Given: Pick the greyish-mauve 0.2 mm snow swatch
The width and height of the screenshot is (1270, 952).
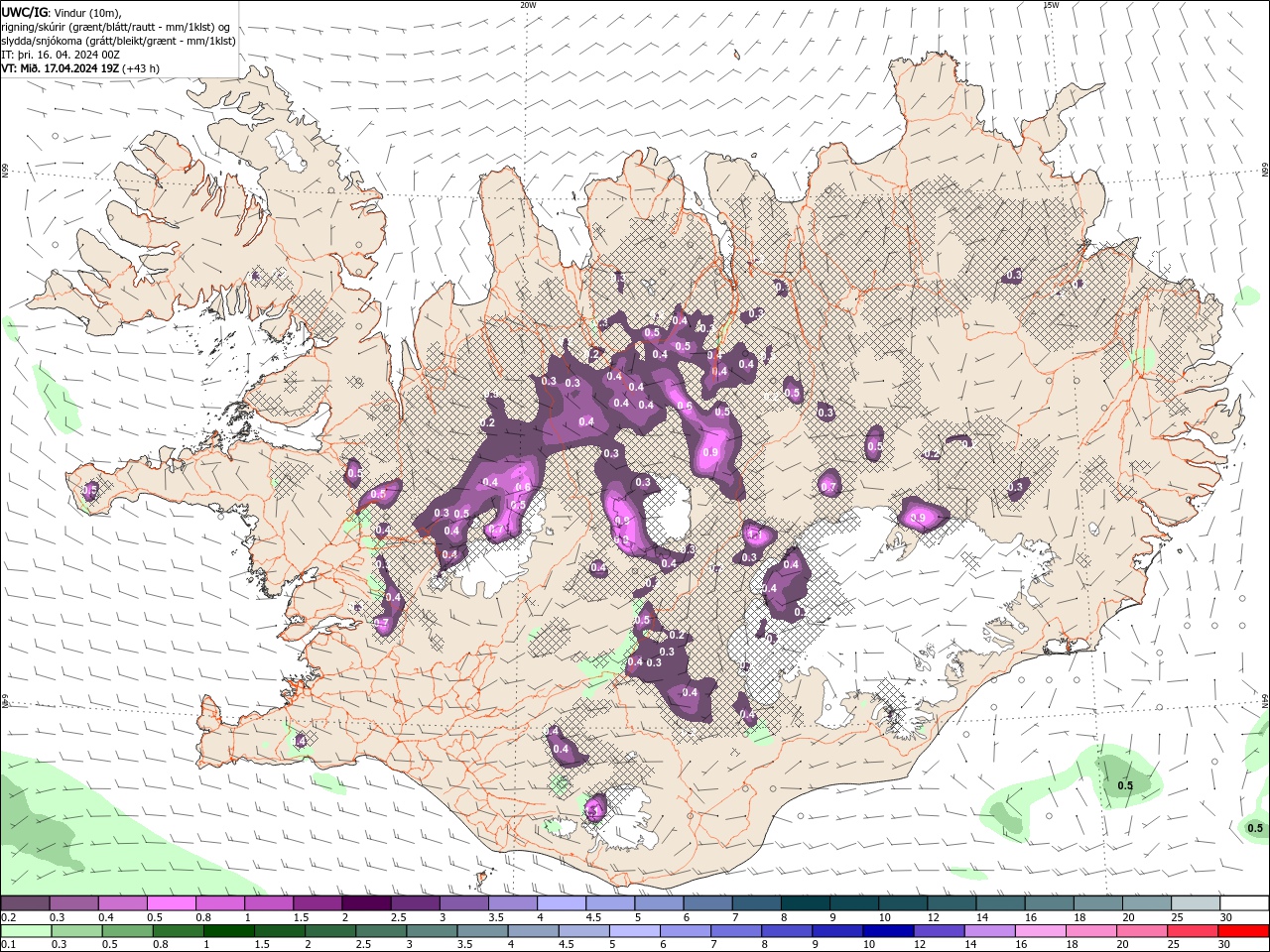Looking at the screenshot, I should pos(25,902).
